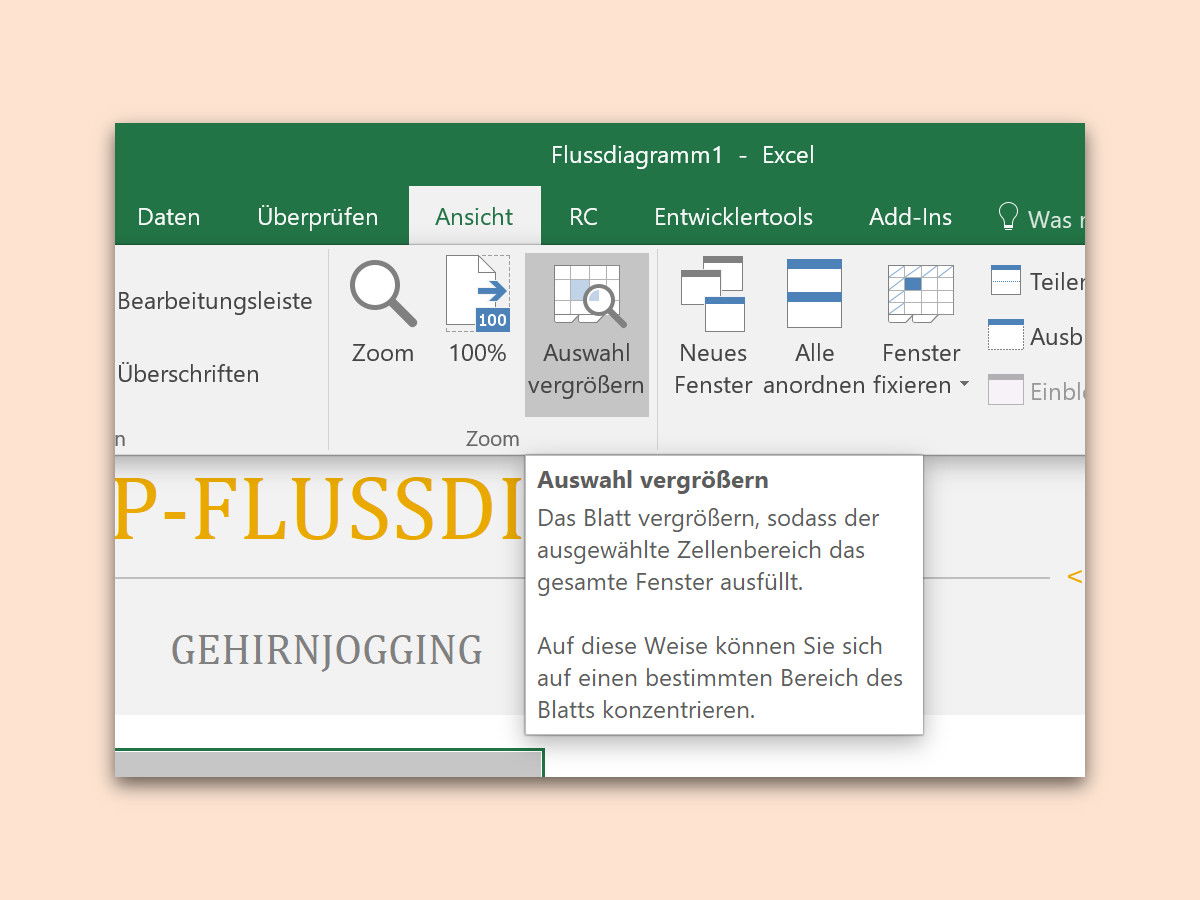This screenshot has height=900, width=1200.
Task: Switch to the Entwicklertools tab
Action: 733,217
